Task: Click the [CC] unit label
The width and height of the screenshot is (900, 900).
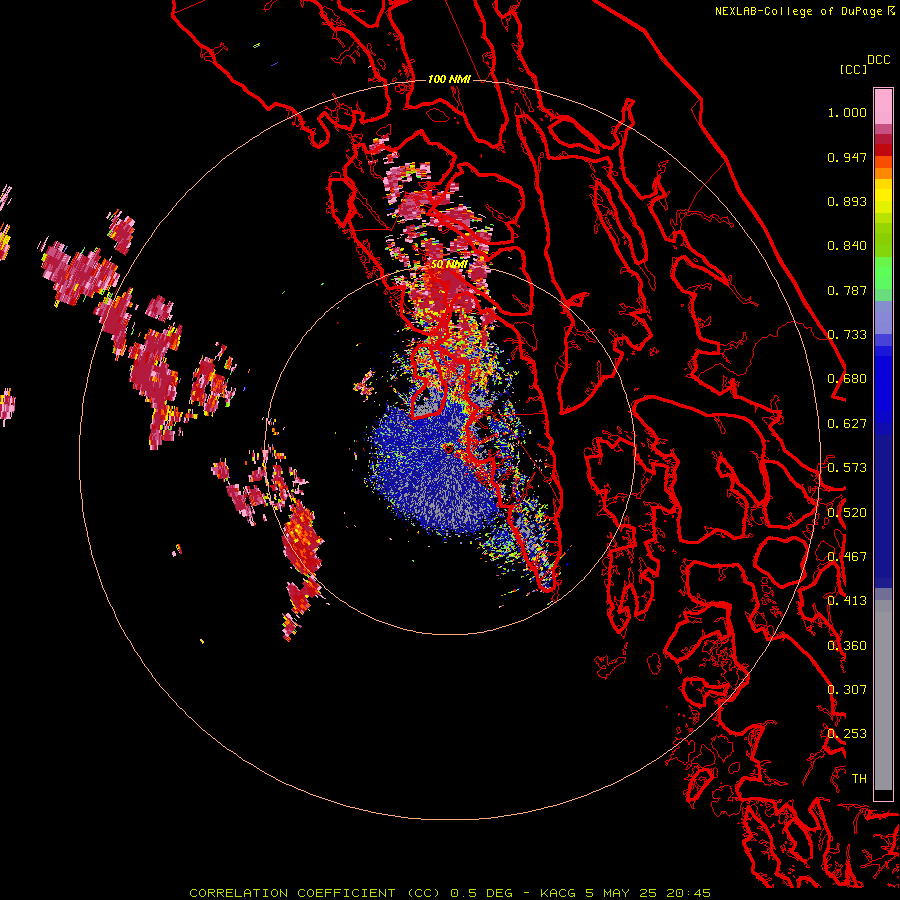Action: 853,70
